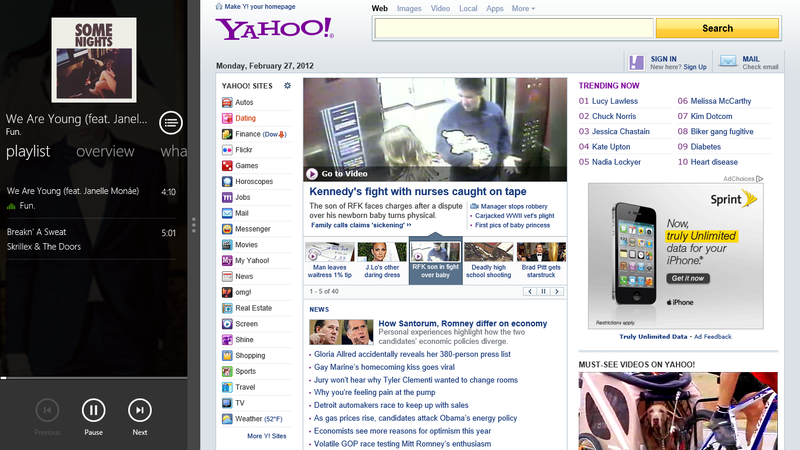
Task: Open How Santorum, Romney differ on economy
Action: 463,323
